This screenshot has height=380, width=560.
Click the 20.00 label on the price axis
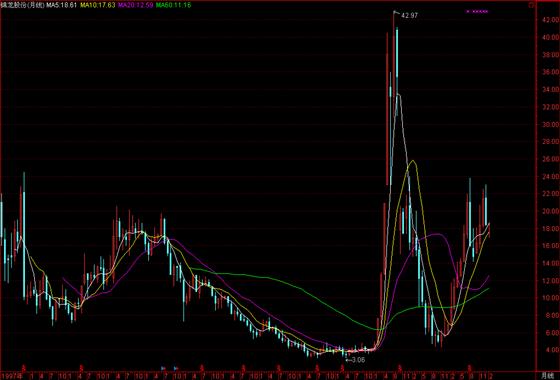550,211
